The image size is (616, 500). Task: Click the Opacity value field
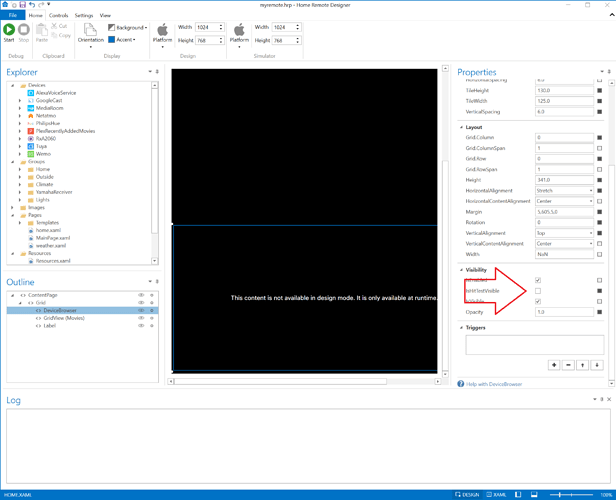(565, 312)
